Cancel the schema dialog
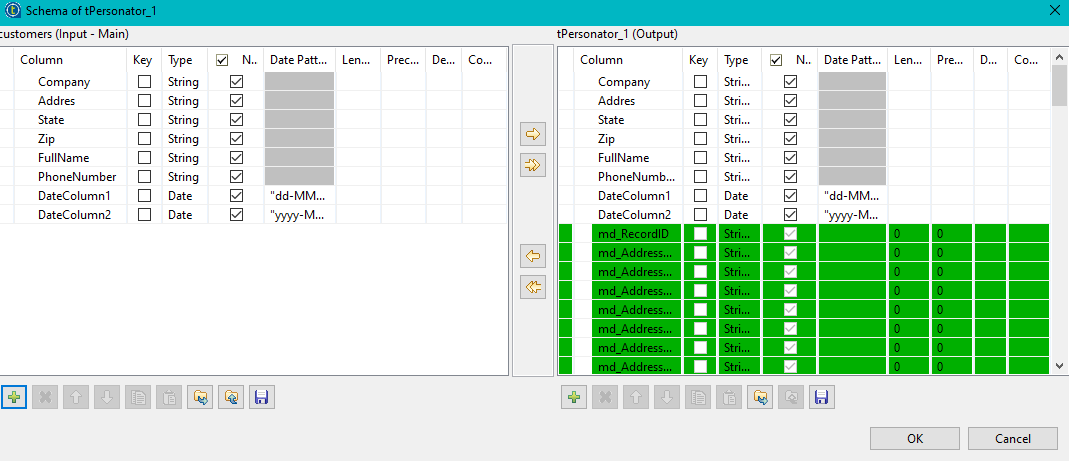Viewport: 1069px width, 461px height. coord(1012,438)
